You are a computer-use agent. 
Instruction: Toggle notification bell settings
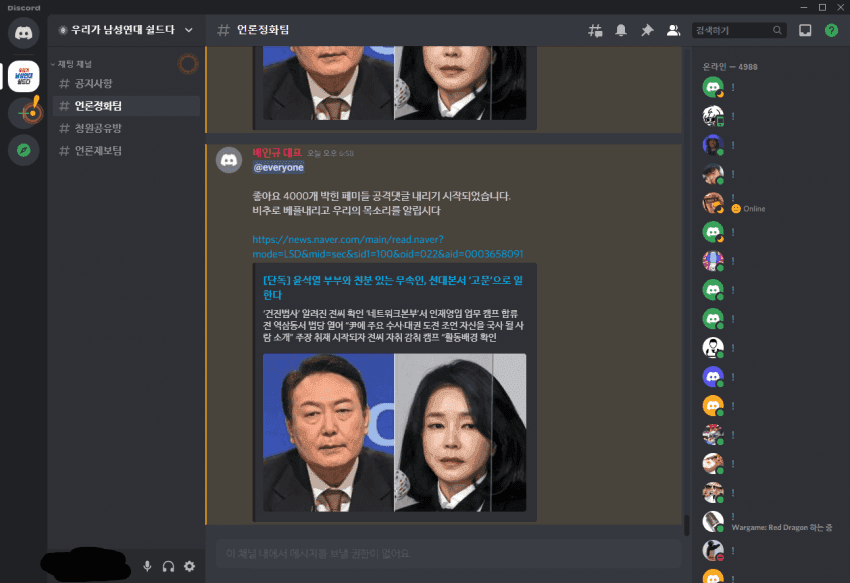(621, 30)
